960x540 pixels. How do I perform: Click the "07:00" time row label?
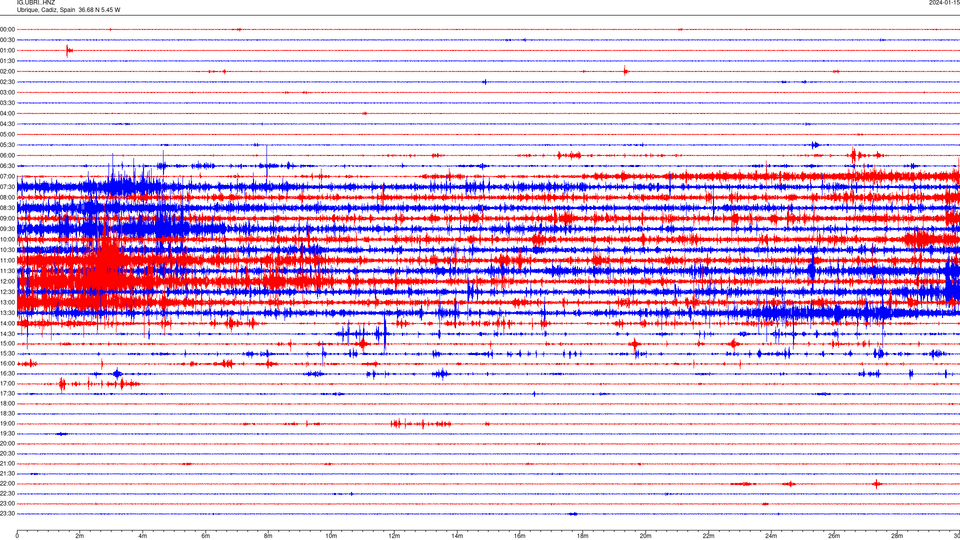click(x=7, y=176)
